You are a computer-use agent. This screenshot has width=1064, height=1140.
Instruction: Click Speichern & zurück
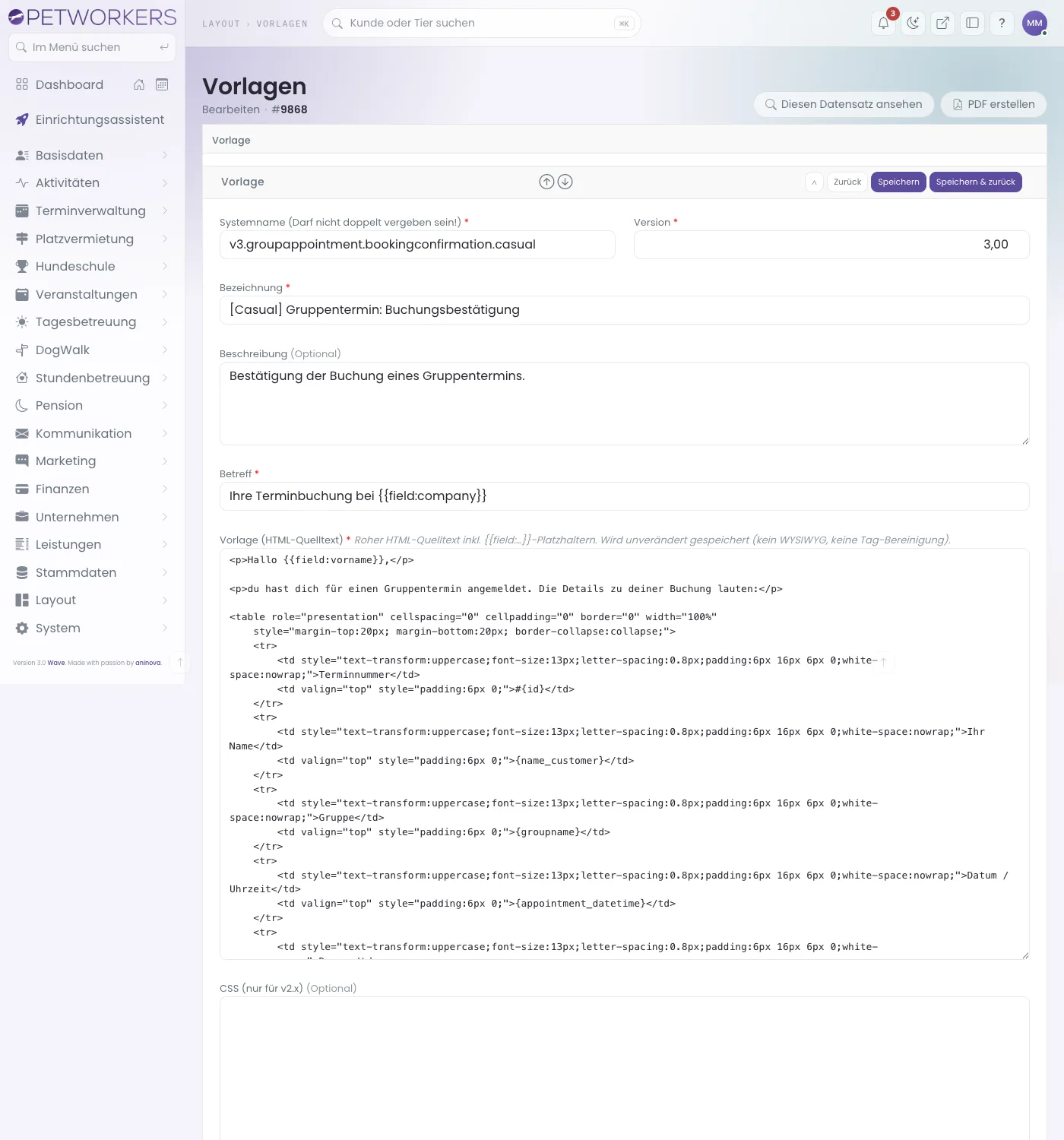pos(976,182)
